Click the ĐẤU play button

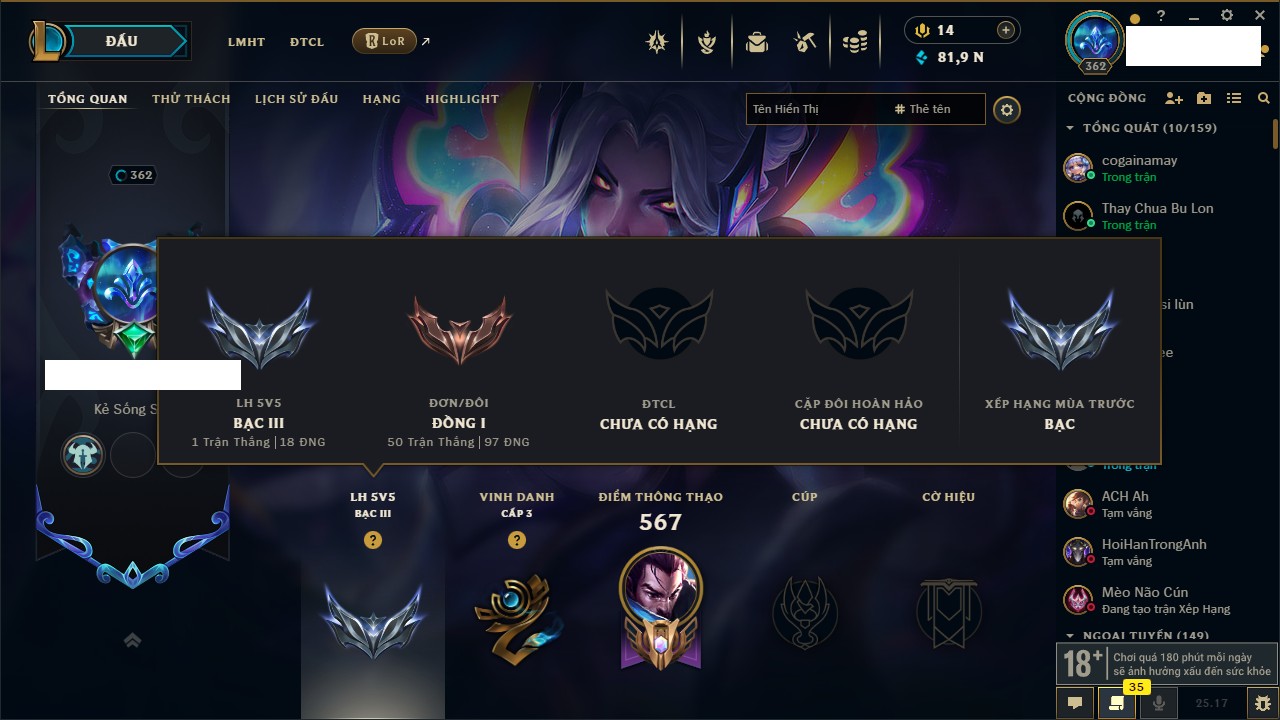click(x=121, y=41)
